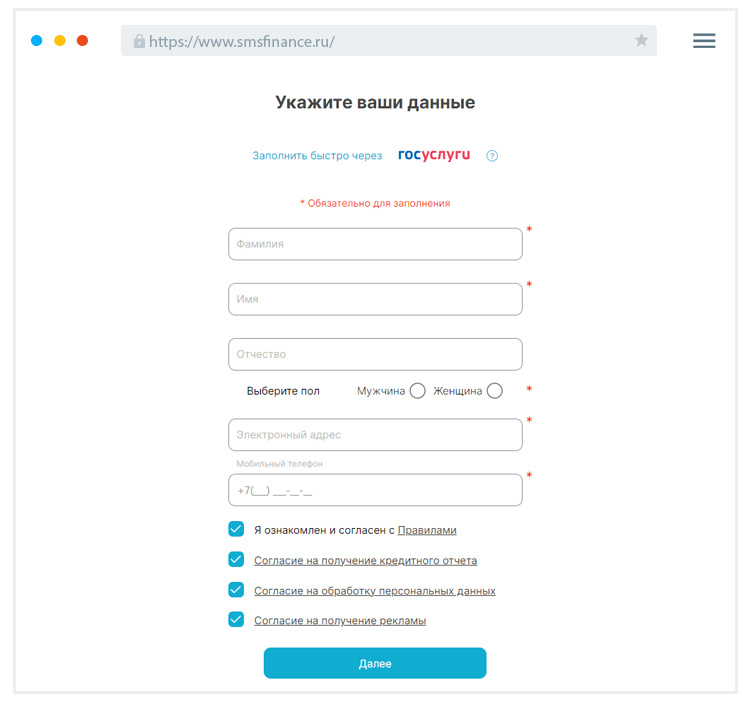The height and width of the screenshot is (709, 751).
Task: Open the Правилами link
Action: [427, 530]
